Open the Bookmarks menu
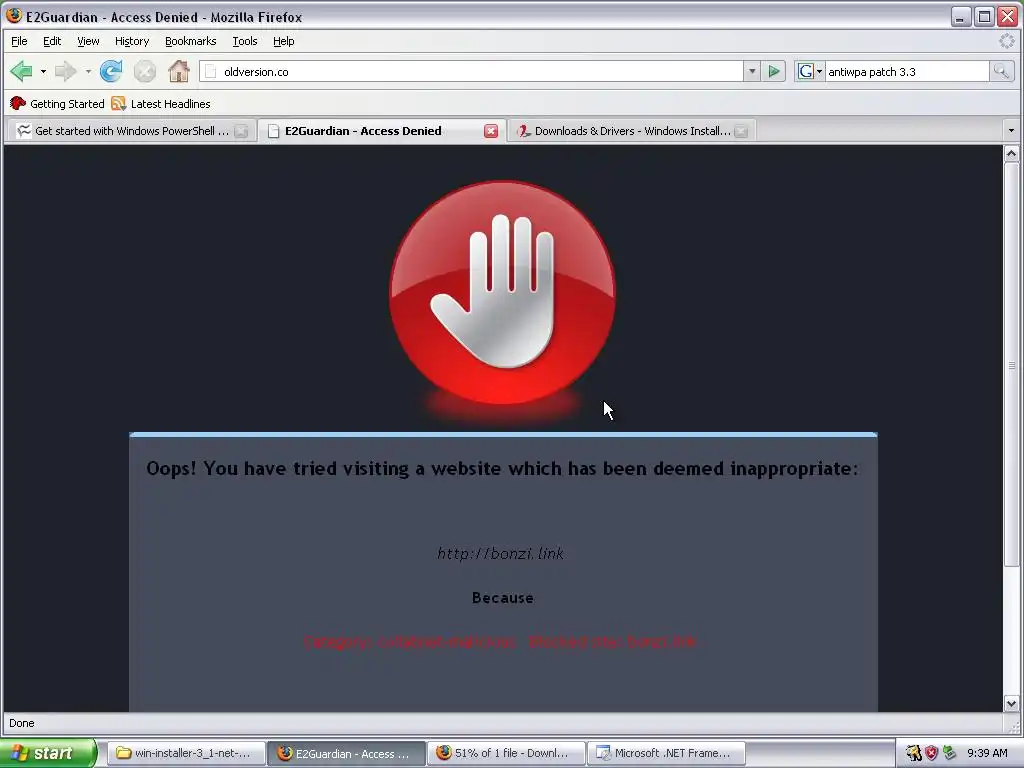1024x768 pixels. click(190, 41)
